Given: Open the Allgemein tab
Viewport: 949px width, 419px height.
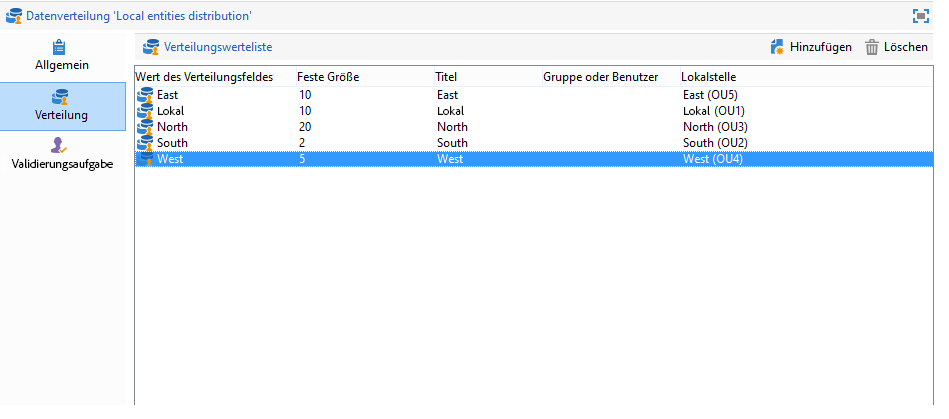Looking at the screenshot, I should pos(63,55).
